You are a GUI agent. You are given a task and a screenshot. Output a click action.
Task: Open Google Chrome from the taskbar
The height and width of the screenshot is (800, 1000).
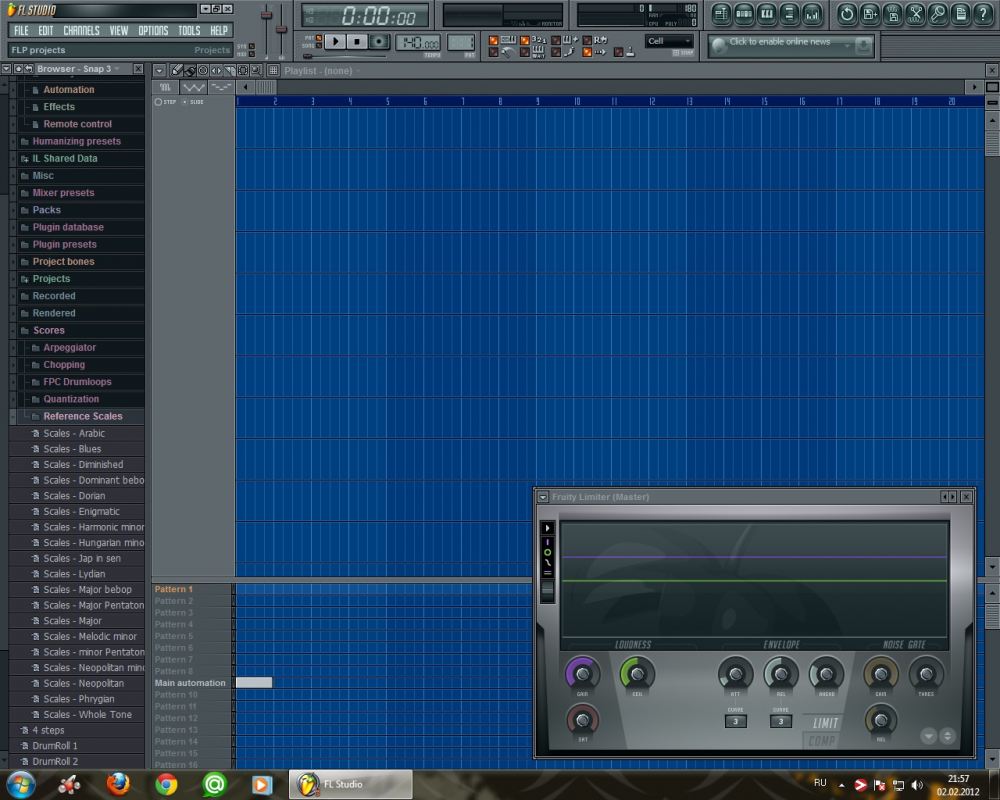(x=166, y=784)
